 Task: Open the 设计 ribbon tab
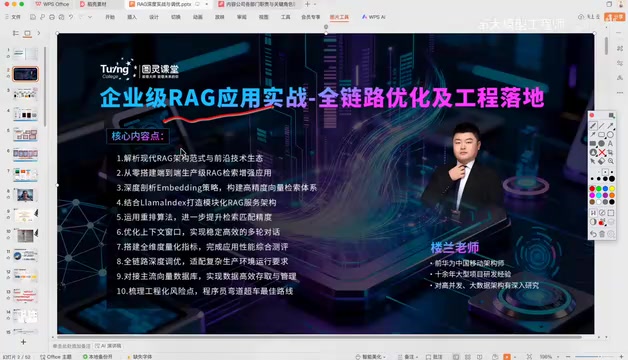(x=154, y=17)
